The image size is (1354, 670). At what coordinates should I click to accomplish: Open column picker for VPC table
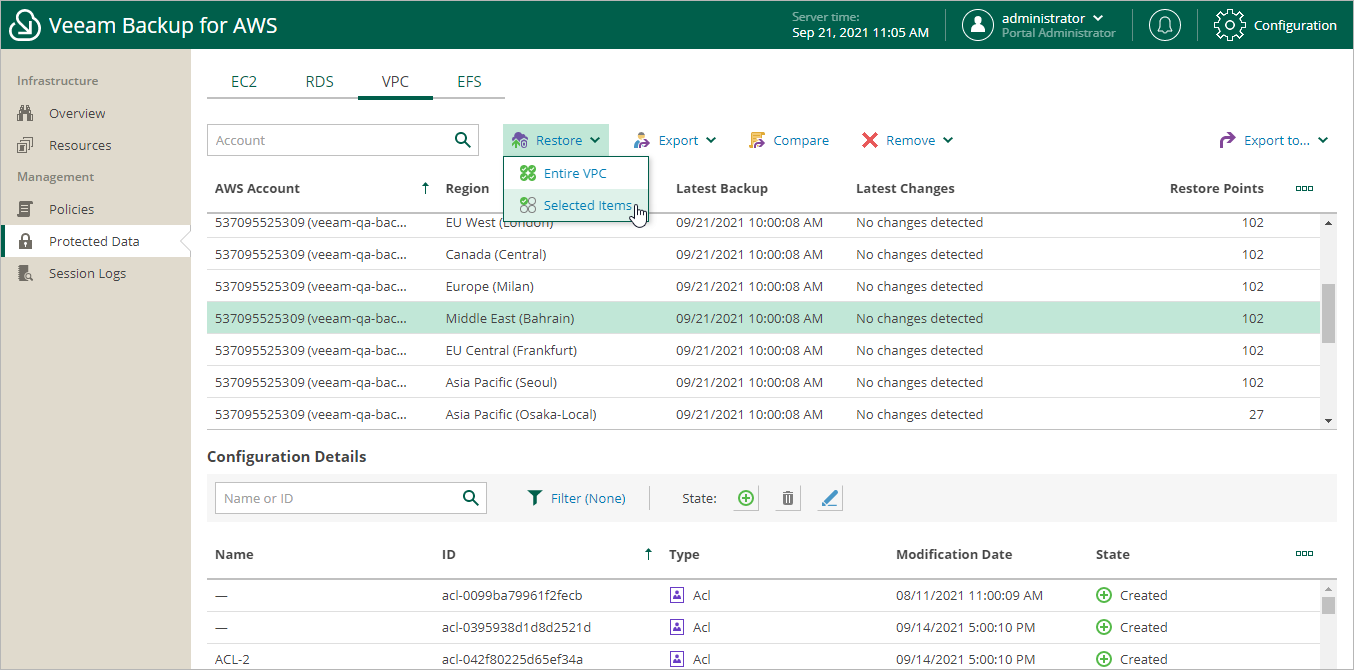(1304, 188)
